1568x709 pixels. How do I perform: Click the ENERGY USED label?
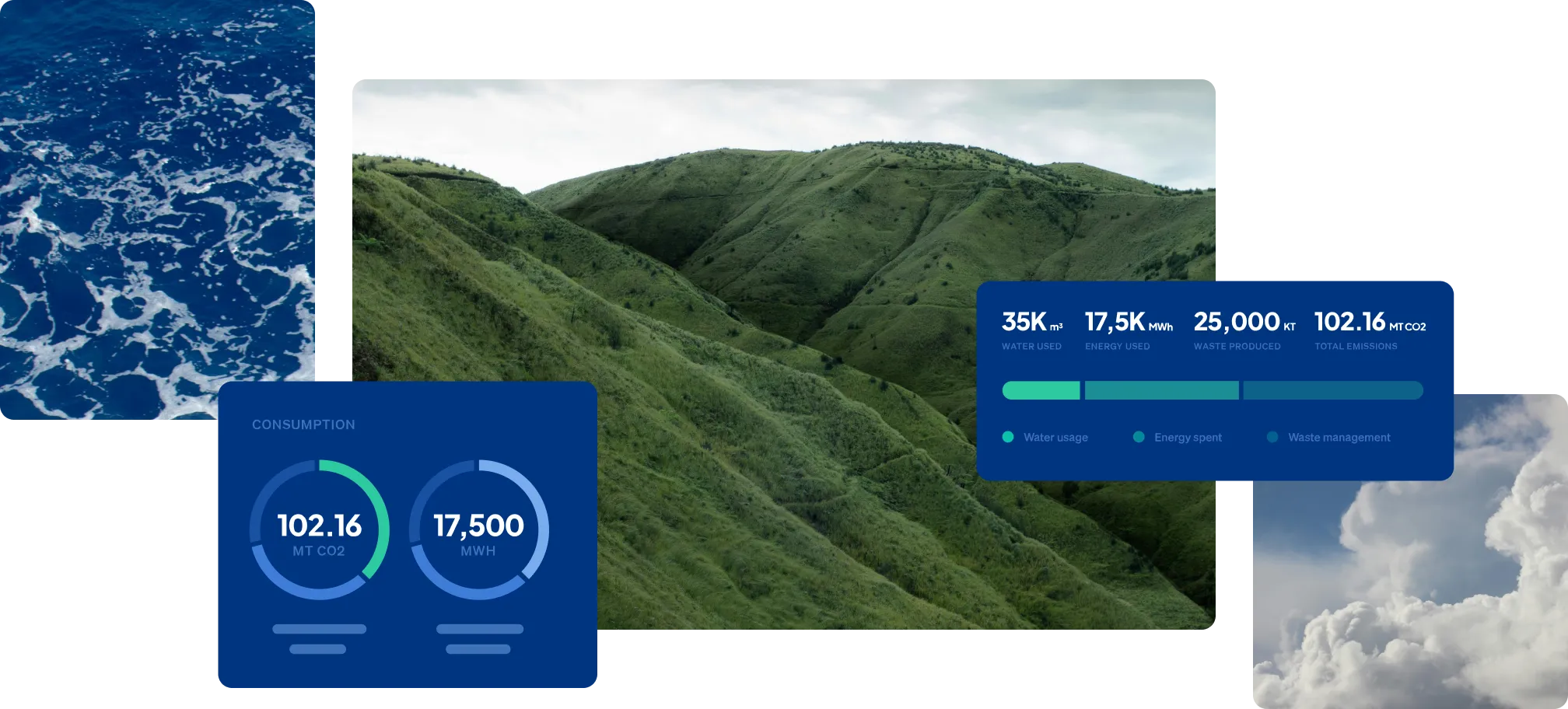pos(1117,347)
